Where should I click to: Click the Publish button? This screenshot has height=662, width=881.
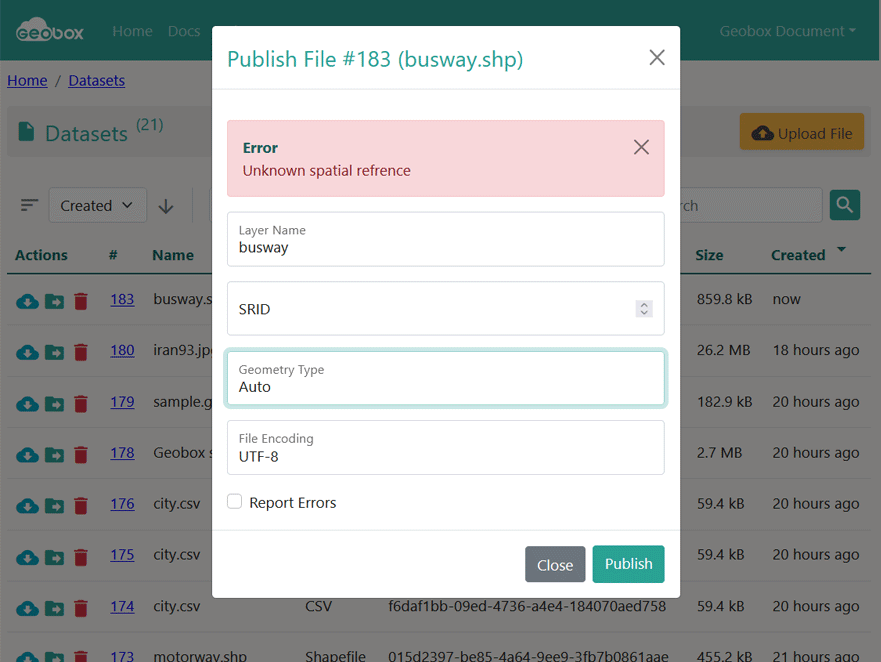tap(628, 564)
